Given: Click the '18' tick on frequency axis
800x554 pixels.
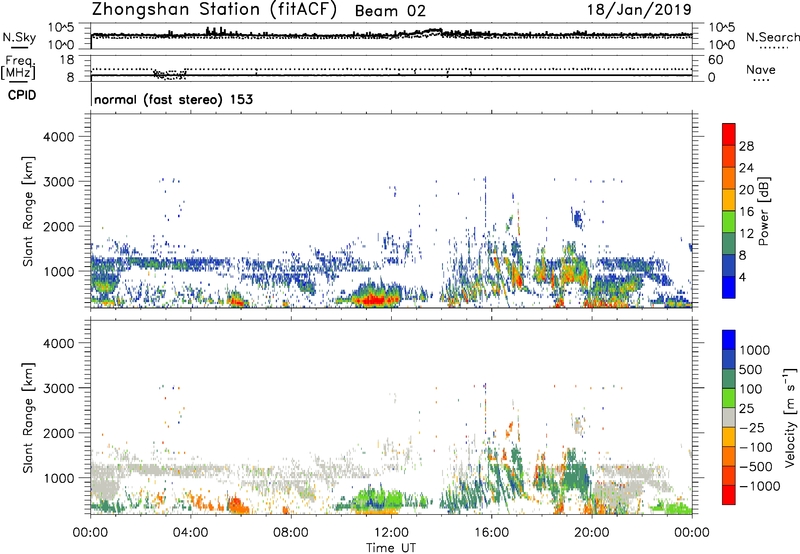Looking at the screenshot, I should (67, 60).
